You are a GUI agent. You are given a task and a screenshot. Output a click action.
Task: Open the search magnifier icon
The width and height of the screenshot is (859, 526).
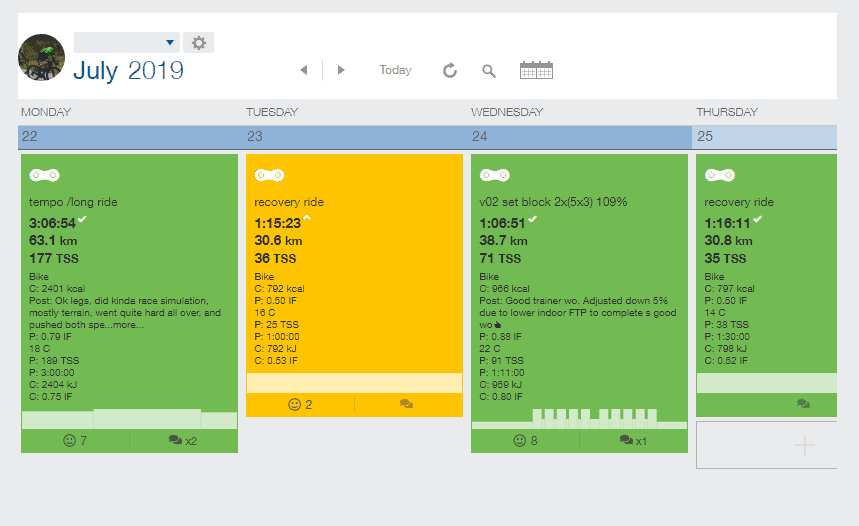point(489,70)
